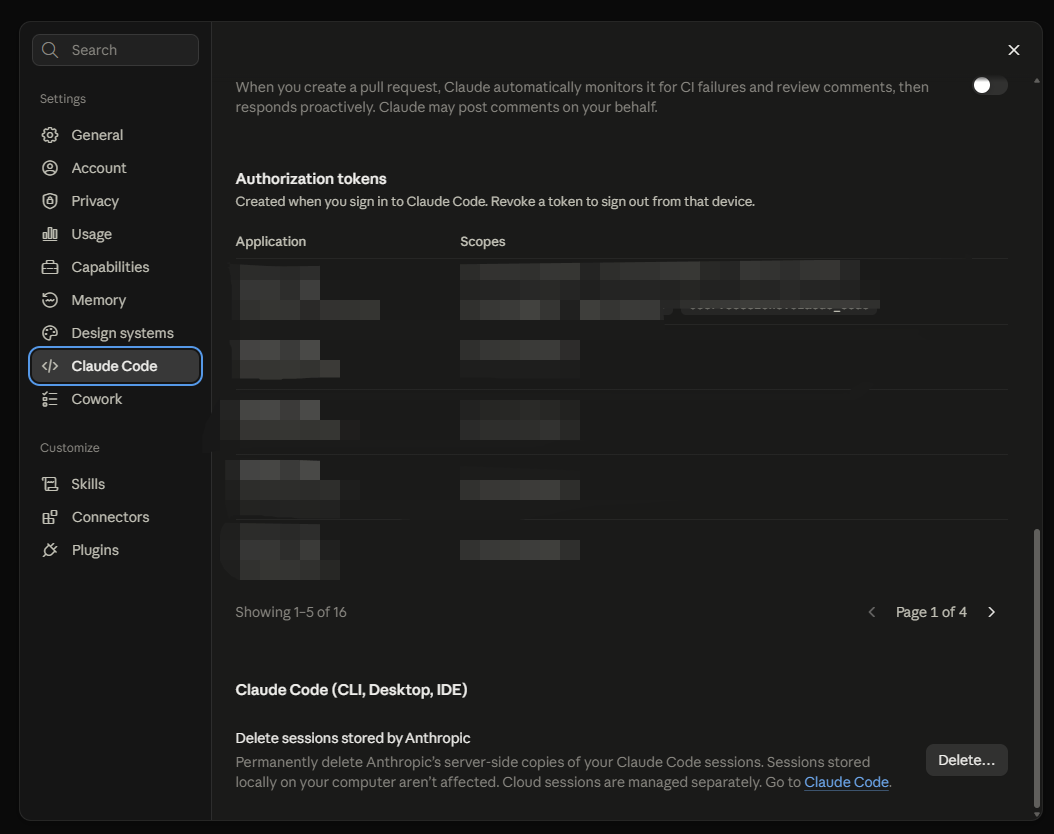This screenshot has height=834, width=1054.
Task: Click the Claude Code brackets icon
Action: coord(50,366)
